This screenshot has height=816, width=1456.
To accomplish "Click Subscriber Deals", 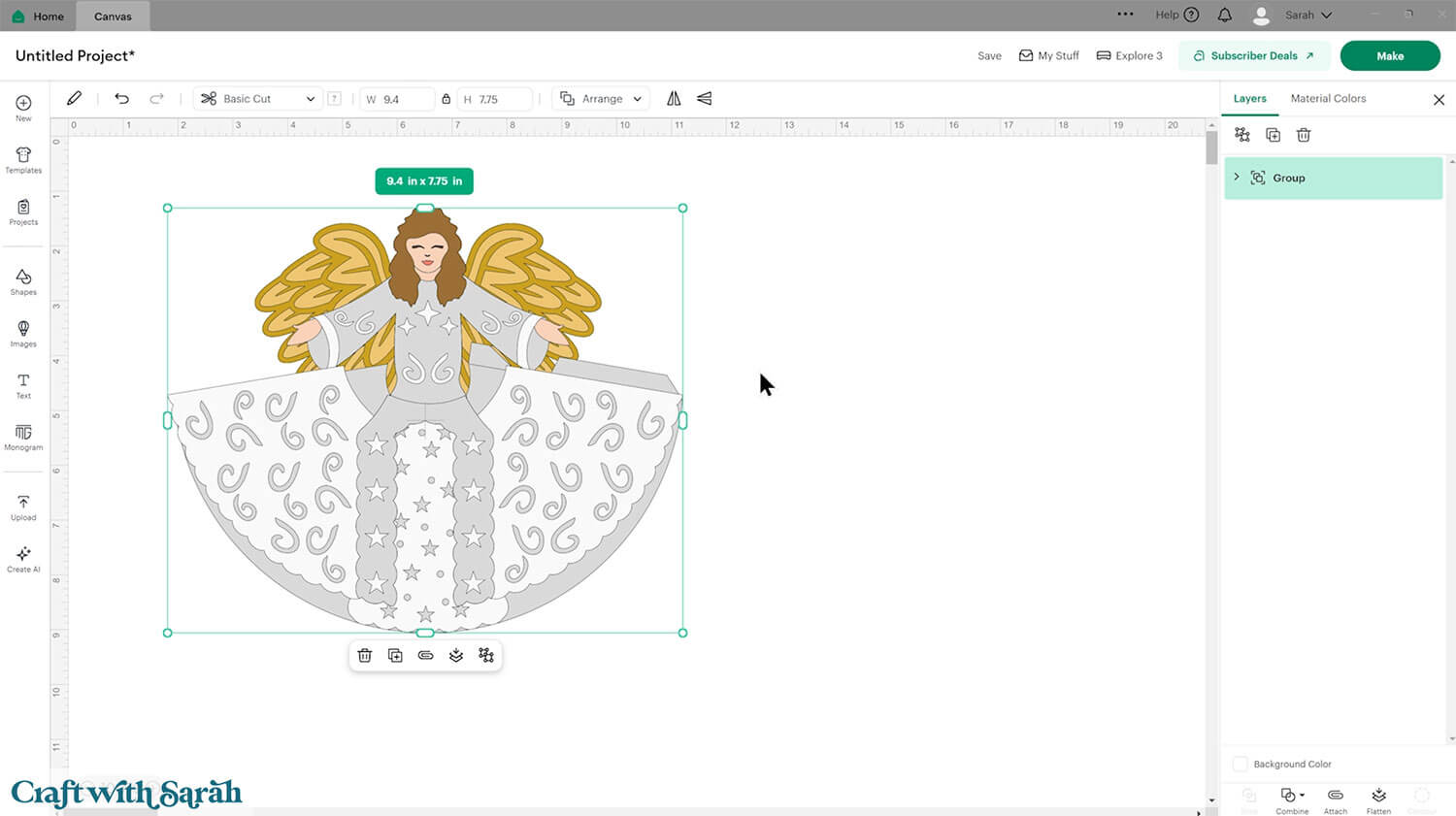I will coord(1254,55).
